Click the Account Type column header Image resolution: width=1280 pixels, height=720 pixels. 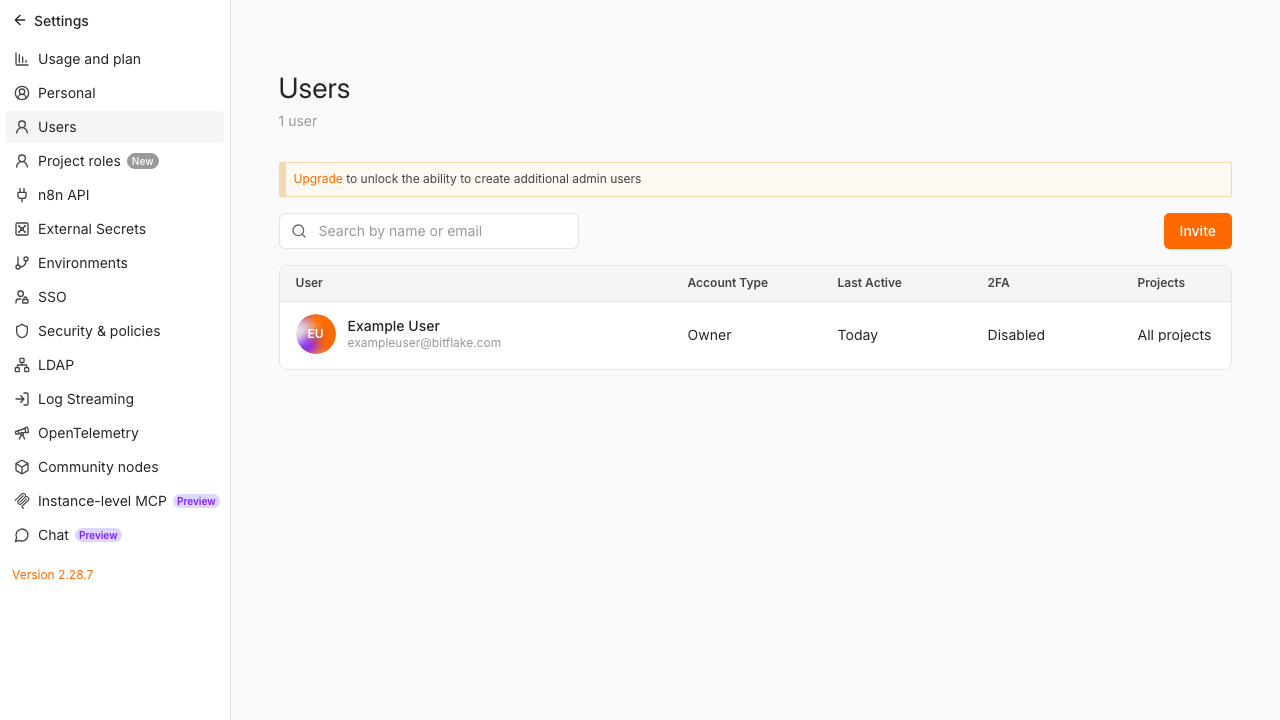(728, 283)
